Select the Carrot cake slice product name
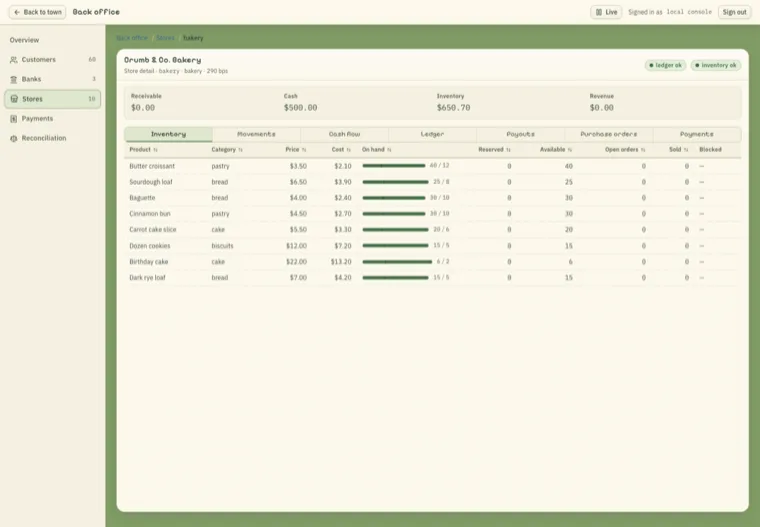 tap(153, 230)
